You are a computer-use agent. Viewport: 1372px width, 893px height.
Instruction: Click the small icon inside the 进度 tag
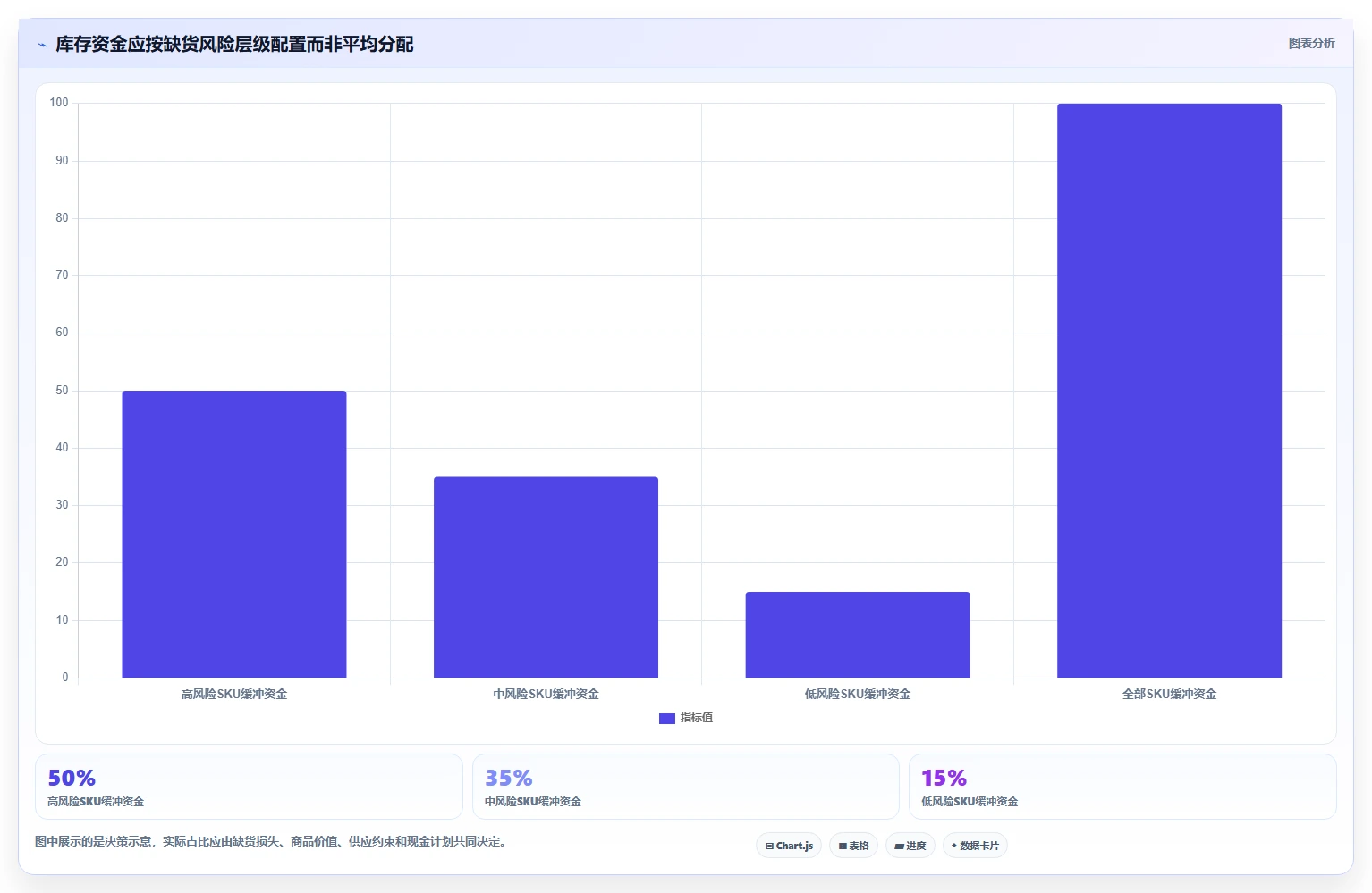899,846
